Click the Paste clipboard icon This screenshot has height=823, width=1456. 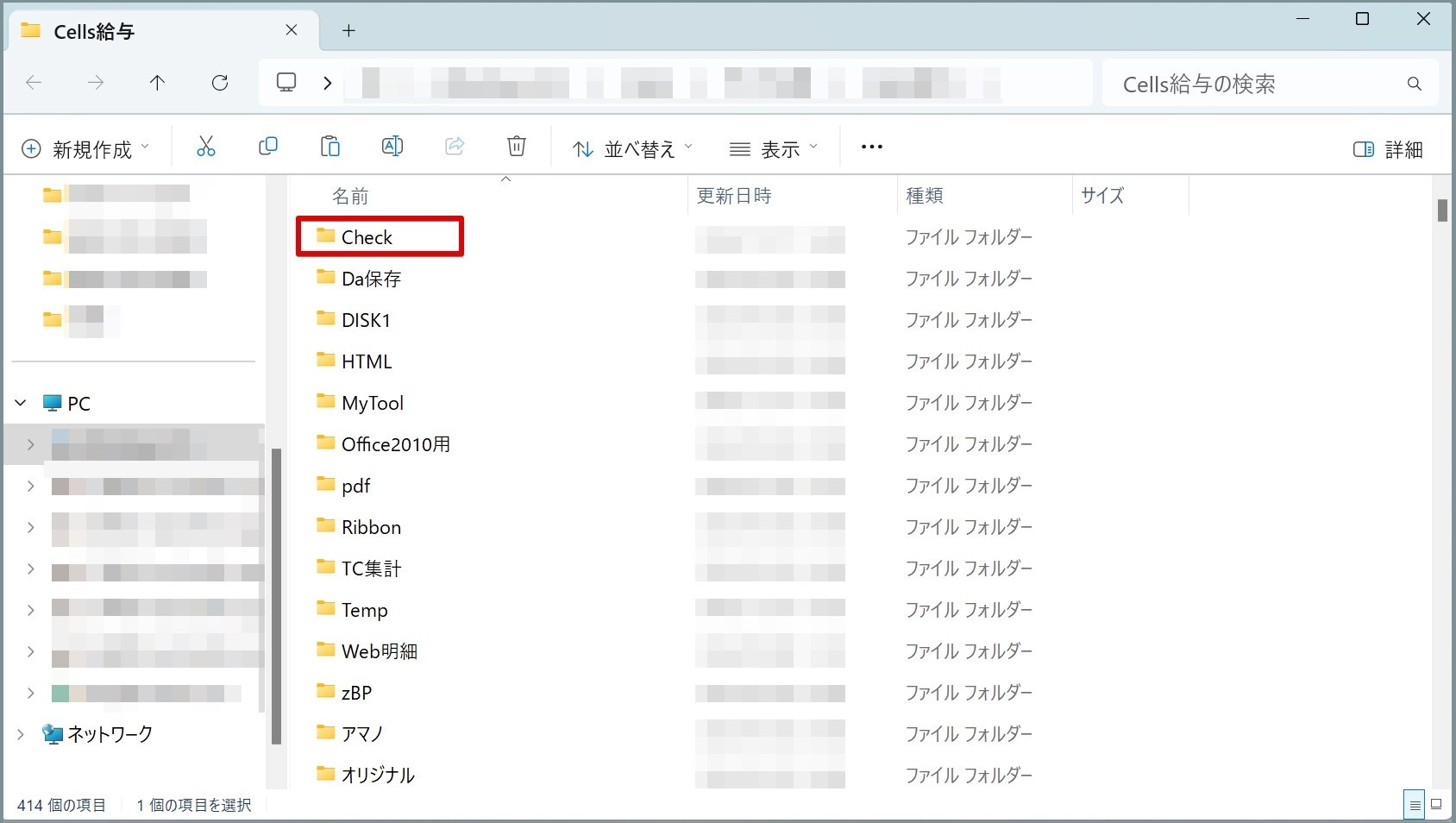(x=330, y=147)
